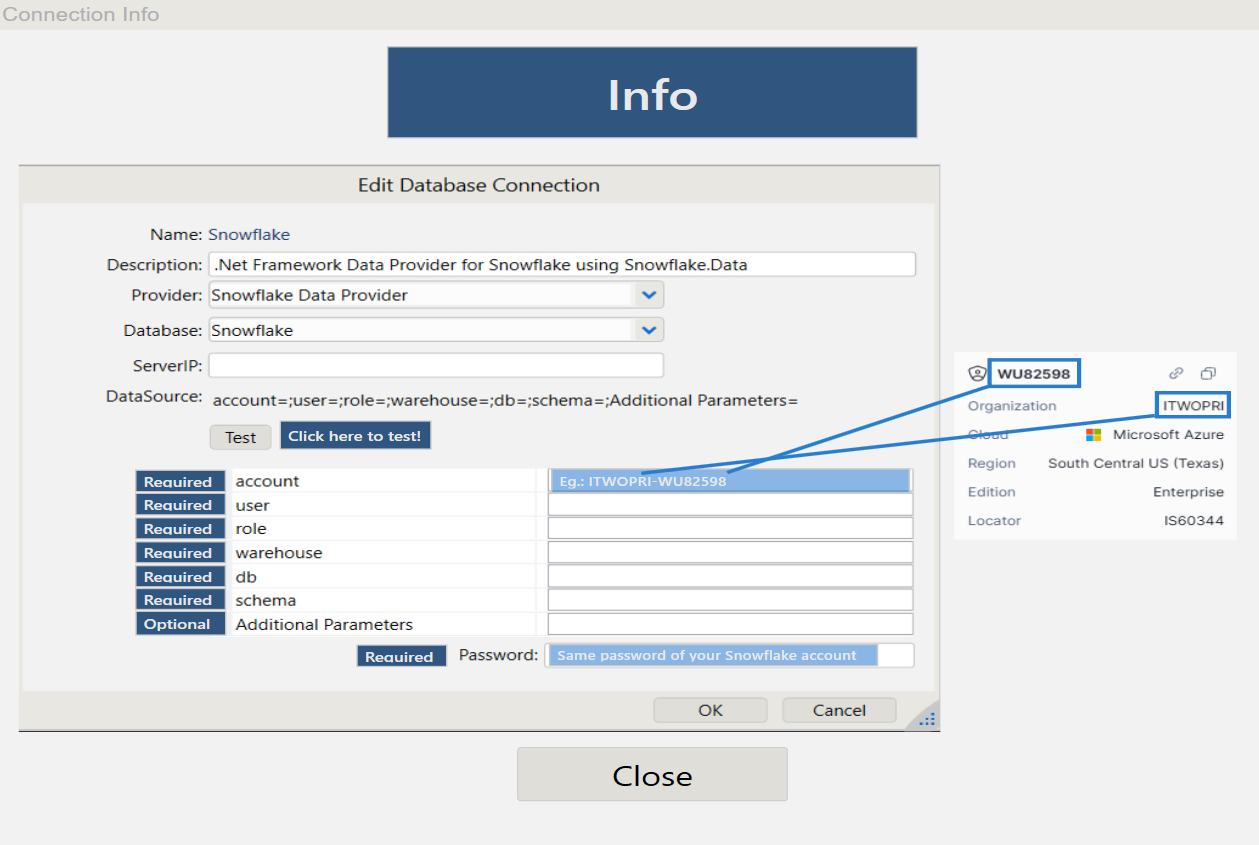Click the db value field
Image resolution: width=1259 pixels, height=845 pixels.
pos(730,576)
